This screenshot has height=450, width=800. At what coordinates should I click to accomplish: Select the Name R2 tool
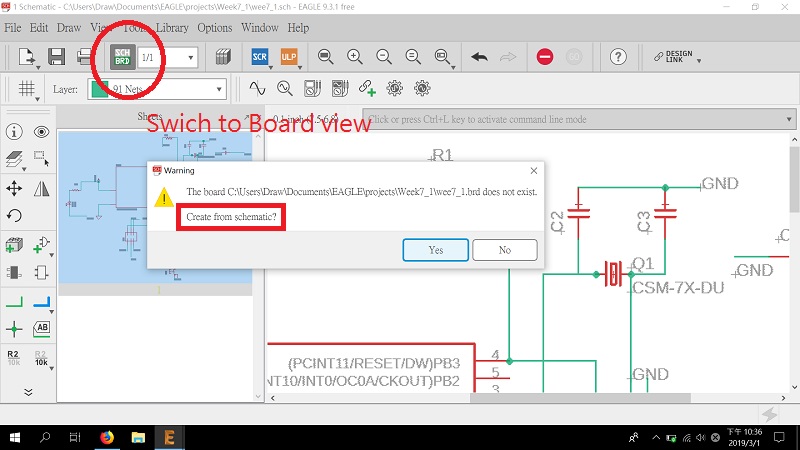[13, 357]
